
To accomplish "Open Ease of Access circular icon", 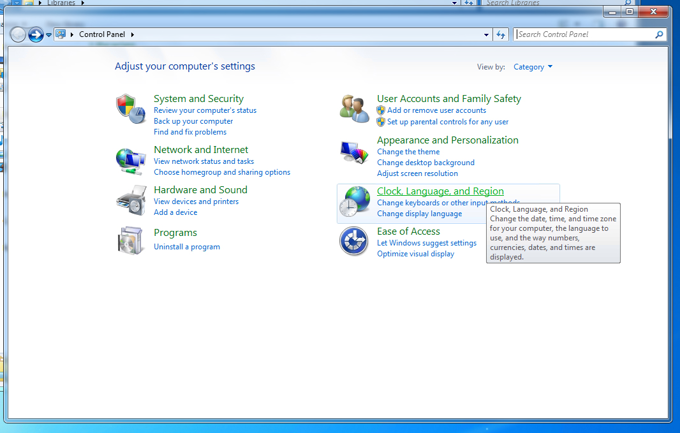I will (x=354, y=241).
